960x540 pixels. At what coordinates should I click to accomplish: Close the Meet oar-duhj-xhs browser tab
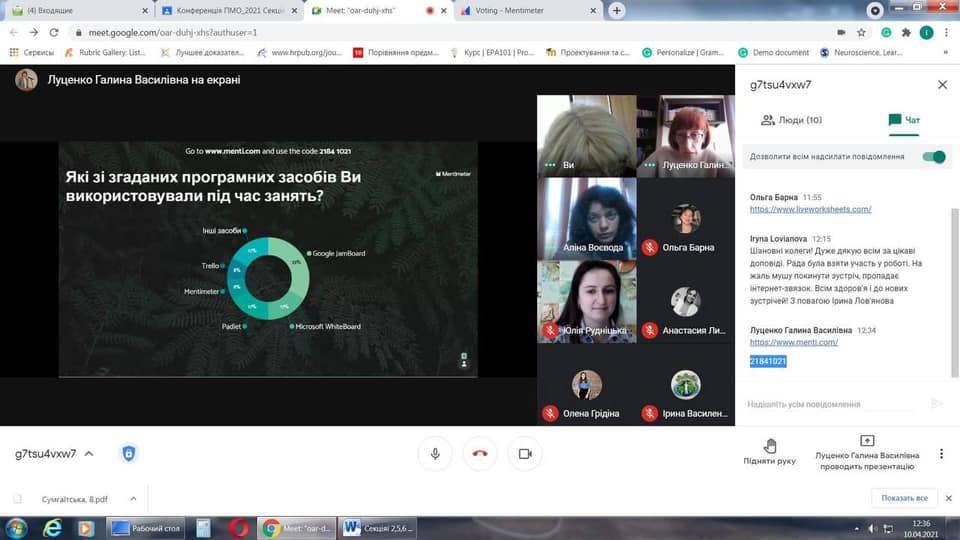pyautogui.click(x=444, y=10)
